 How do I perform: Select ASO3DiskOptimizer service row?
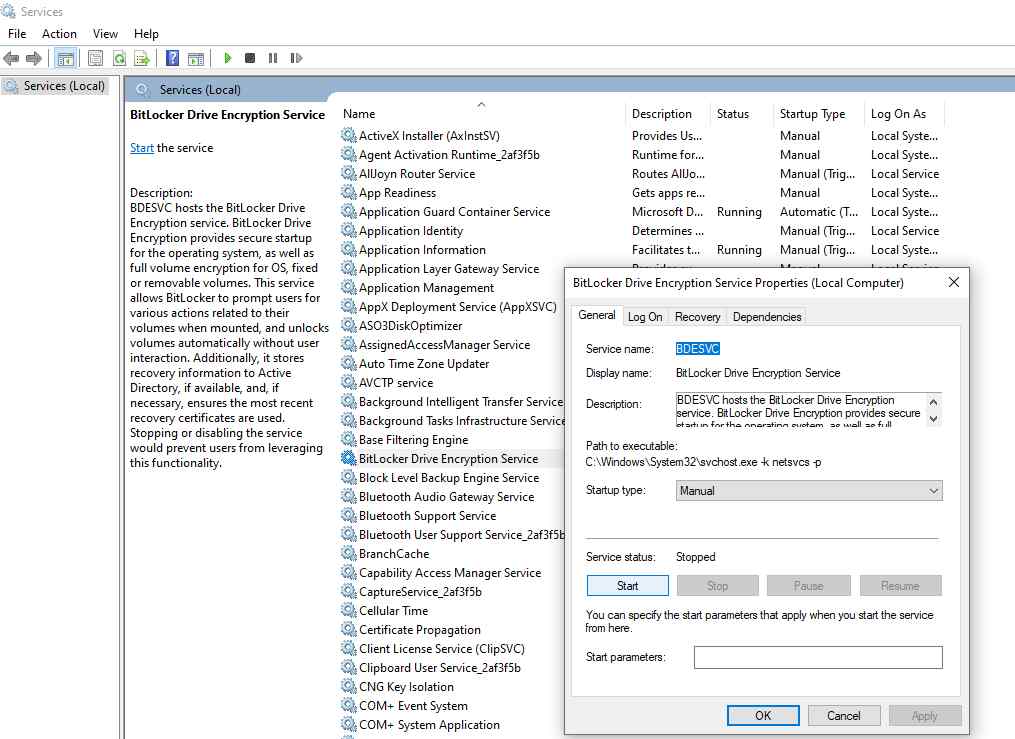coord(452,325)
